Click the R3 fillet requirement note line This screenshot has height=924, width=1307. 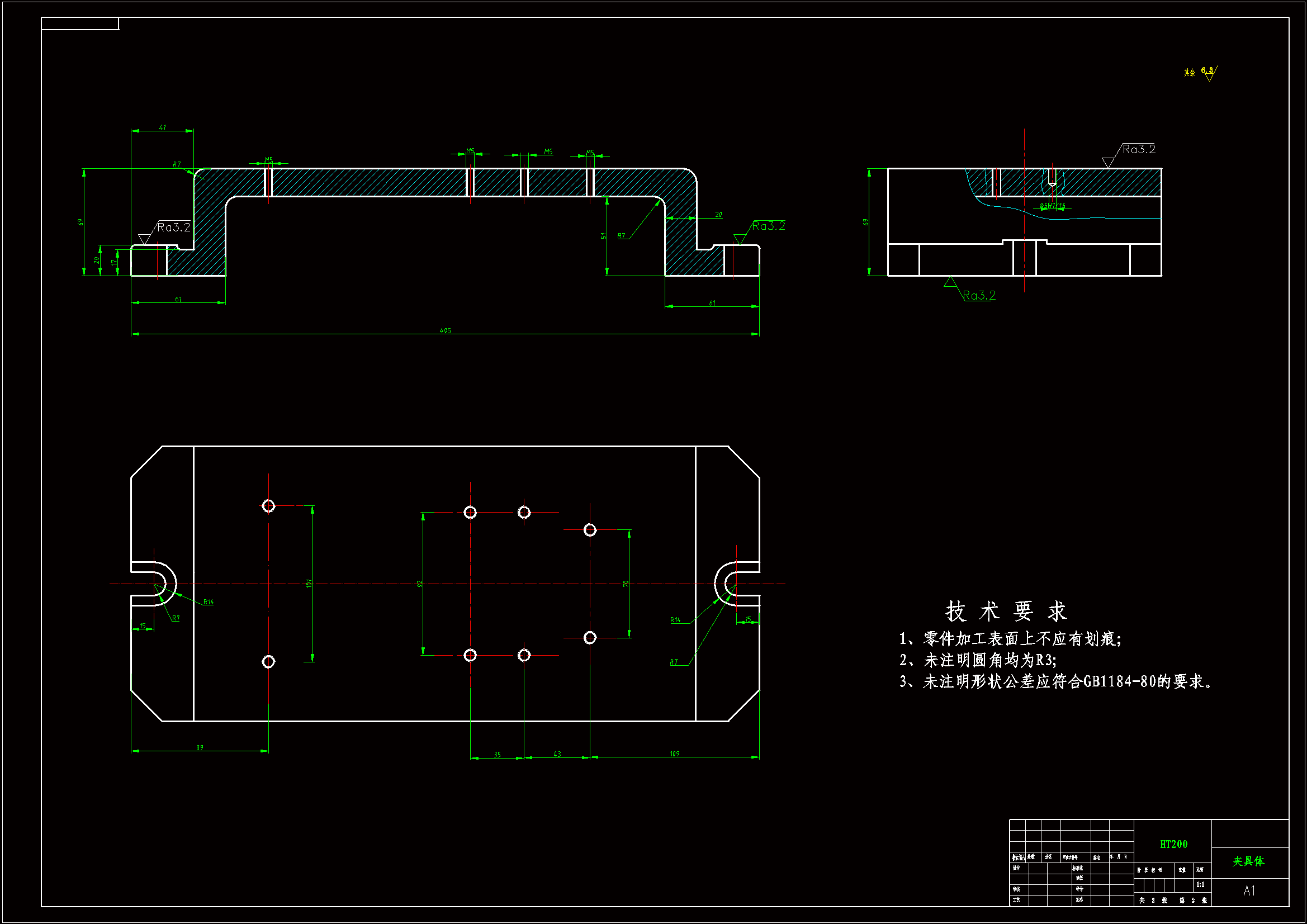point(977,660)
